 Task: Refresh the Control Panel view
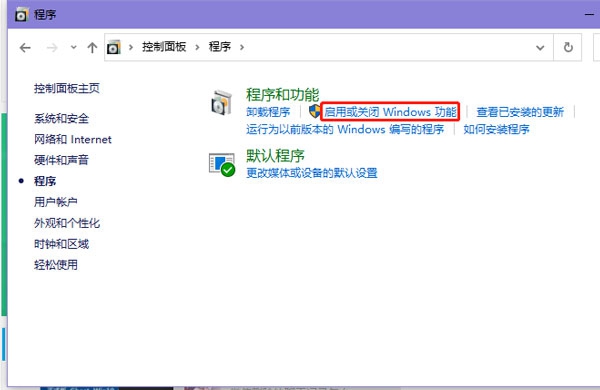(568, 47)
